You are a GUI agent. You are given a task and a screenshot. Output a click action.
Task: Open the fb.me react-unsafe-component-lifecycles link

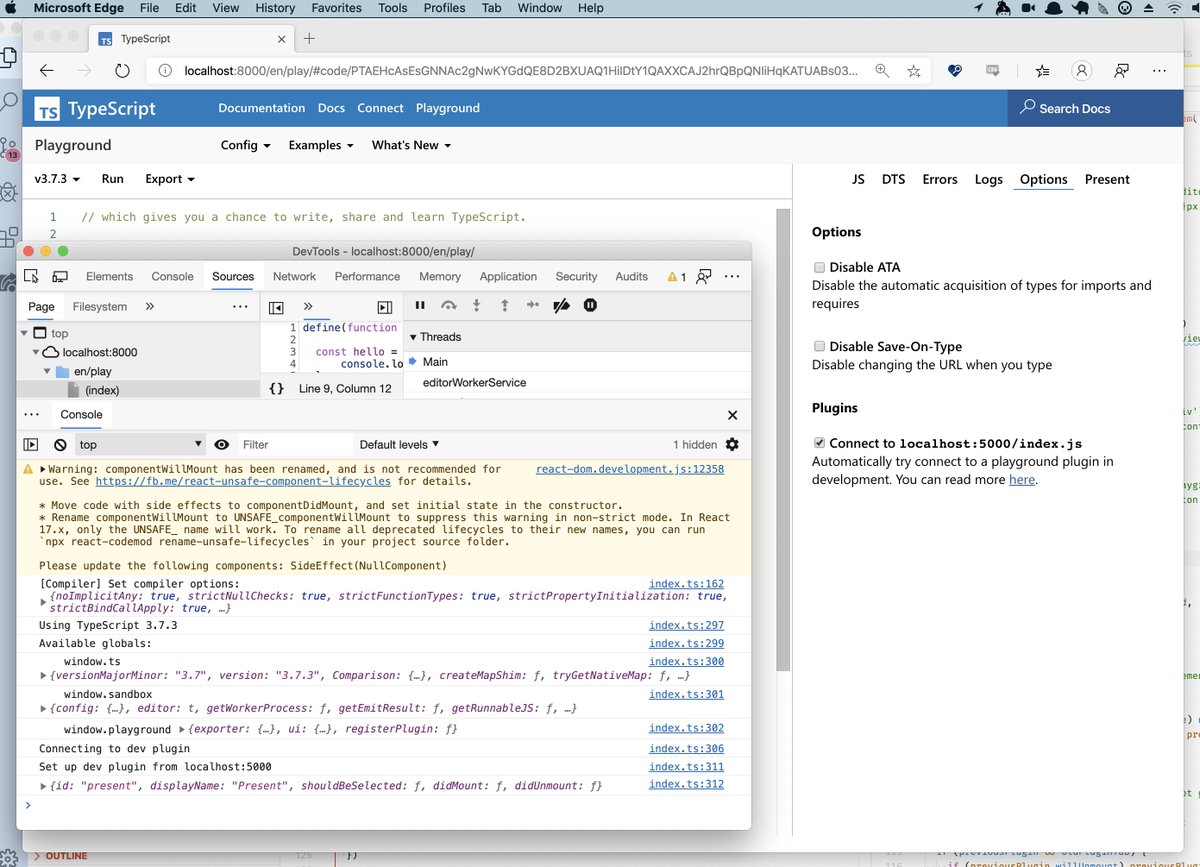point(243,481)
